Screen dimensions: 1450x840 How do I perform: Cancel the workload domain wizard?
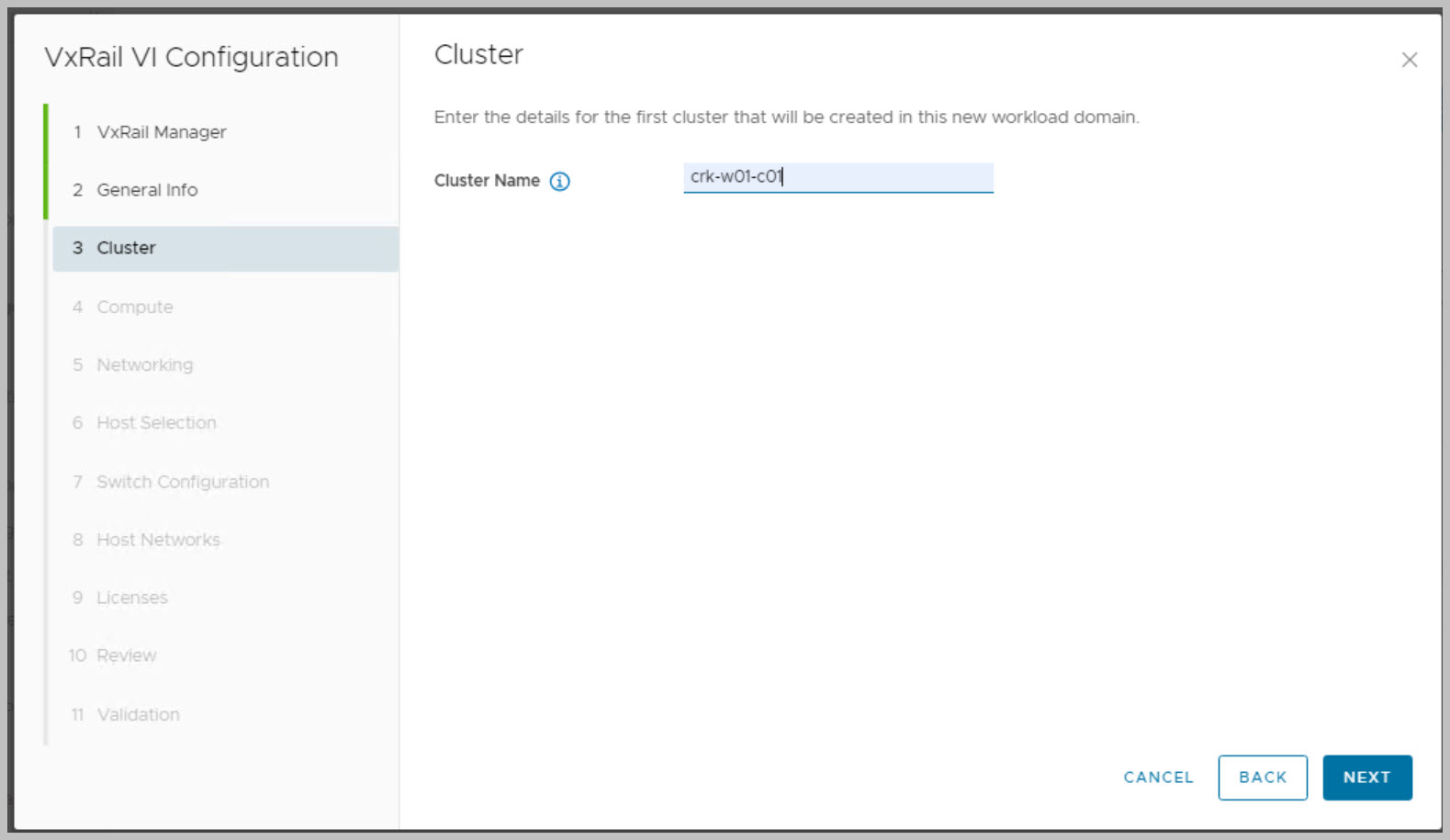pyautogui.click(x=1158, y=778)
